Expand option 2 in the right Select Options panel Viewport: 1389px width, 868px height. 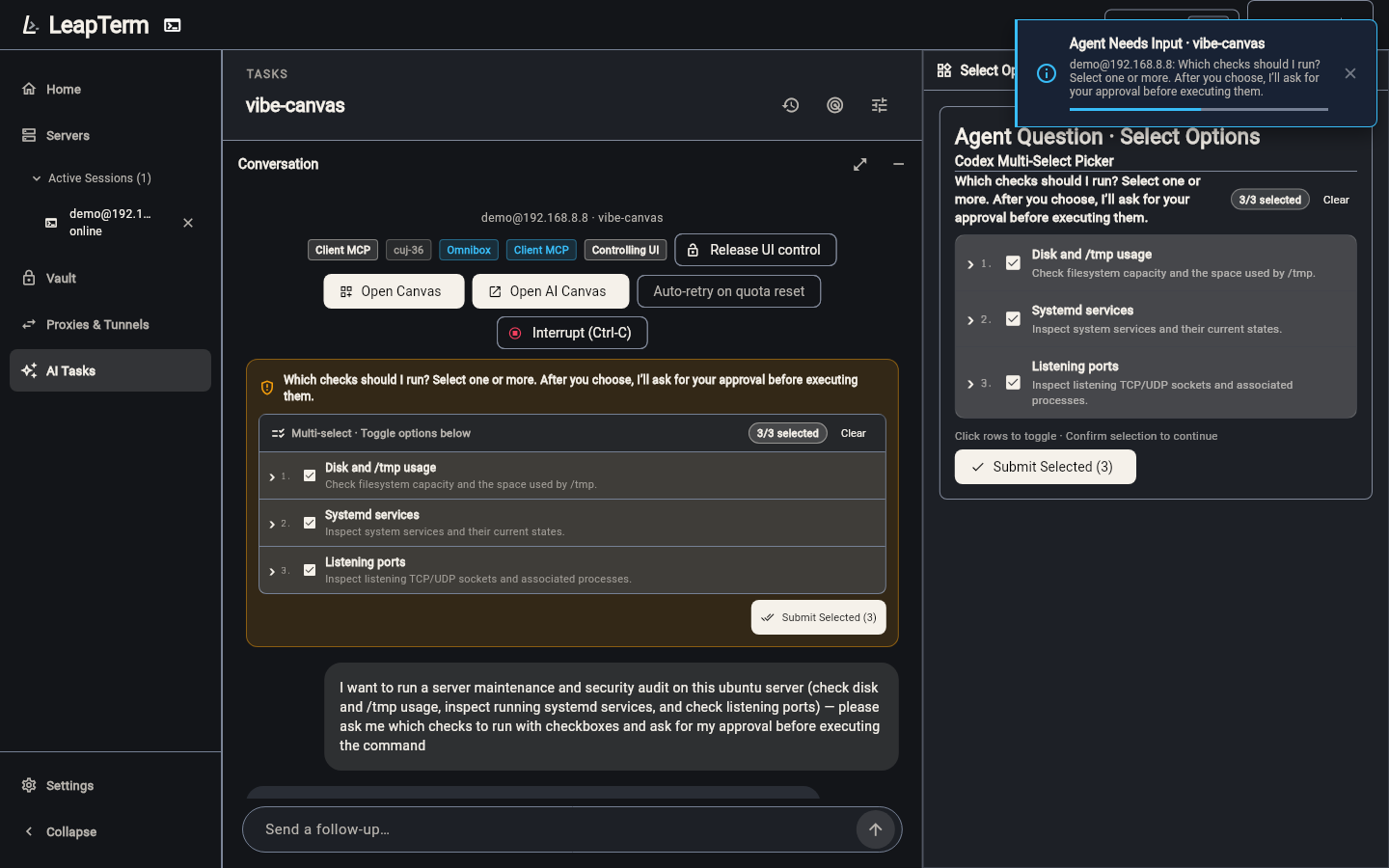point(970,320)
